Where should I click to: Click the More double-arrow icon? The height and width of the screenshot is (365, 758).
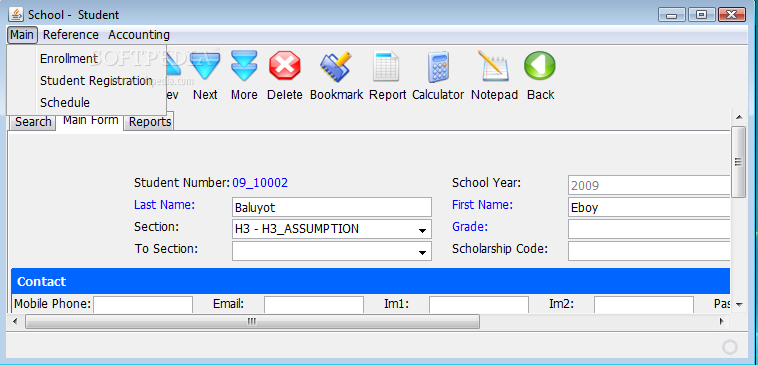pyautogui.click(x=244, y=66)
